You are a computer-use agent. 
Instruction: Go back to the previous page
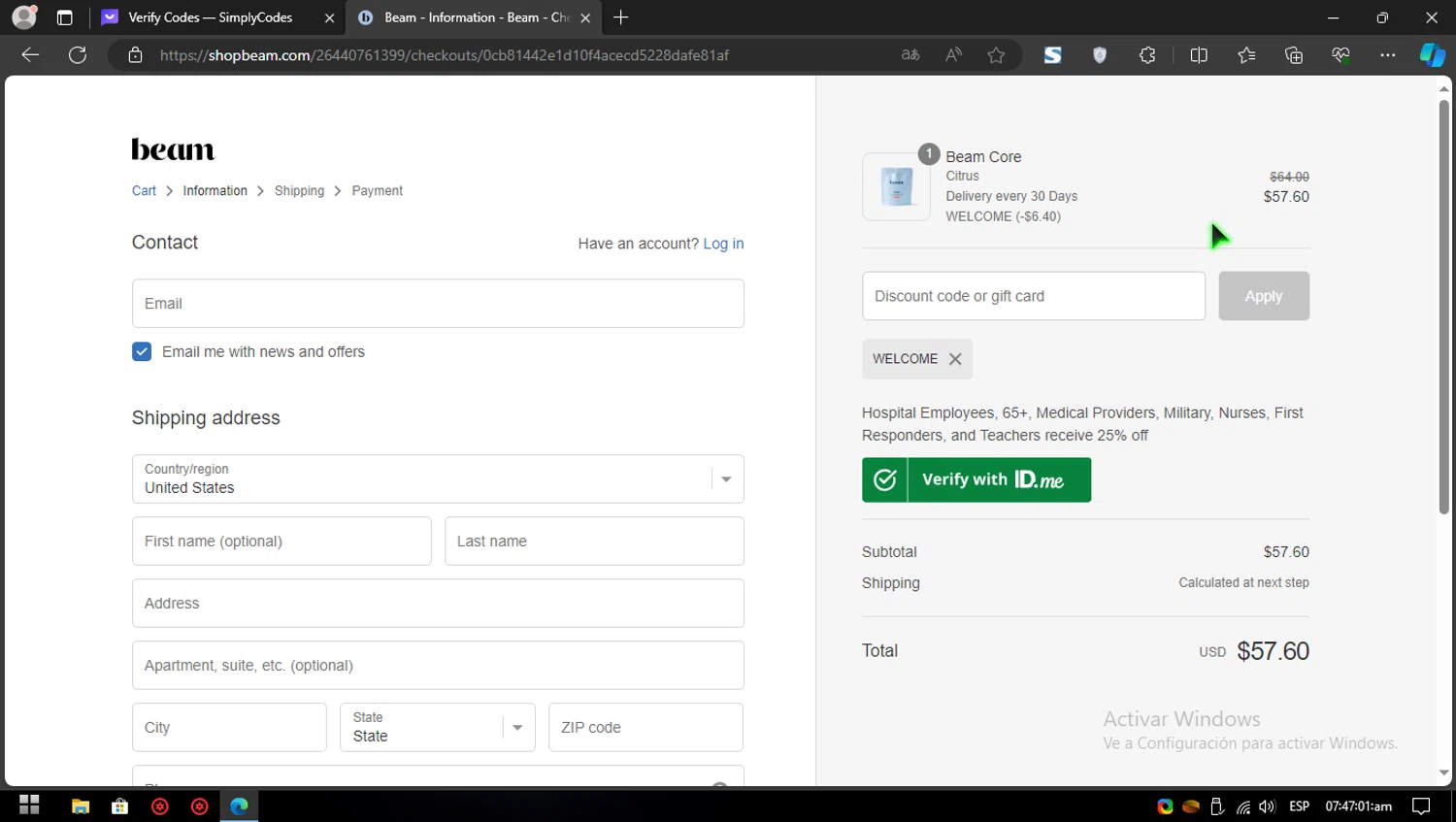(30, 55)
